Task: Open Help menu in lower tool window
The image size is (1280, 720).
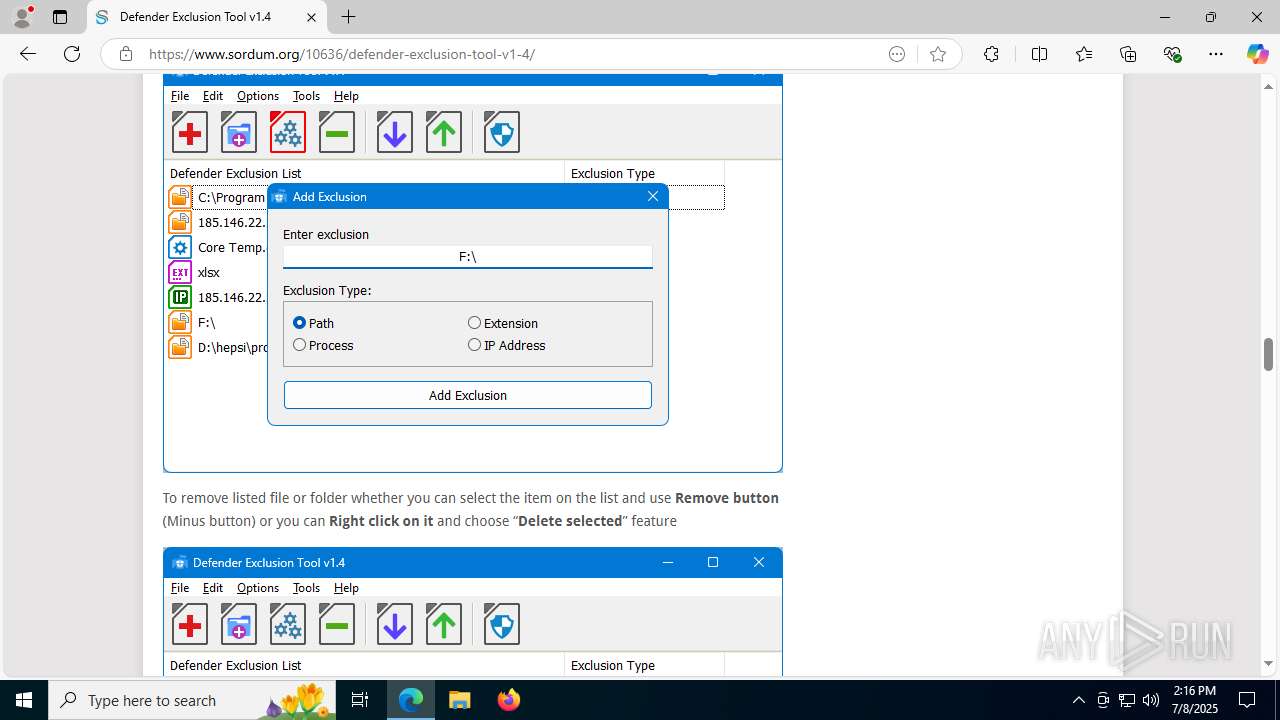Action: pyautogui.click(x=346, y=588)
